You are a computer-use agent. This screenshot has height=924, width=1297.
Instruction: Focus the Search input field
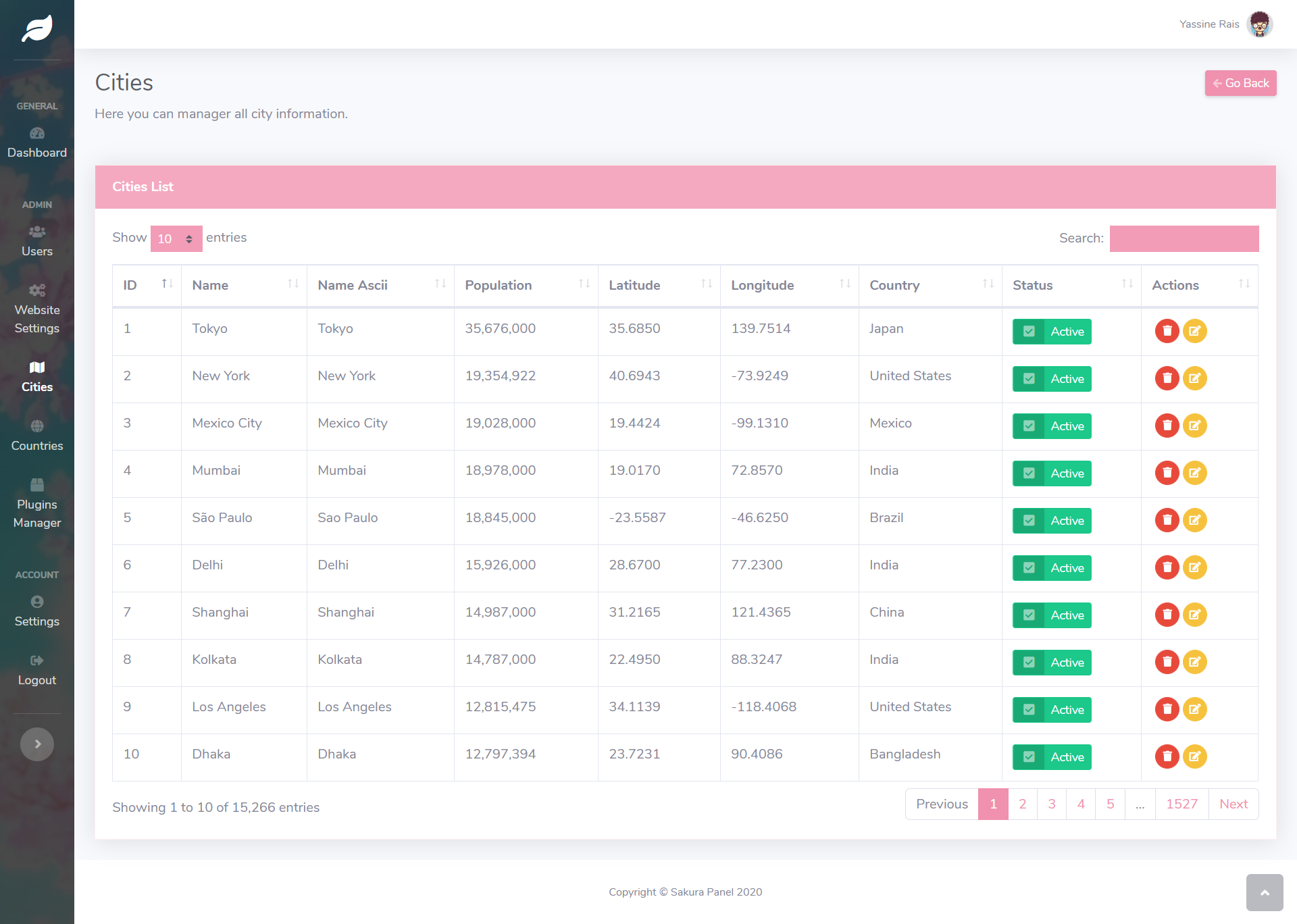point(1184,238)
